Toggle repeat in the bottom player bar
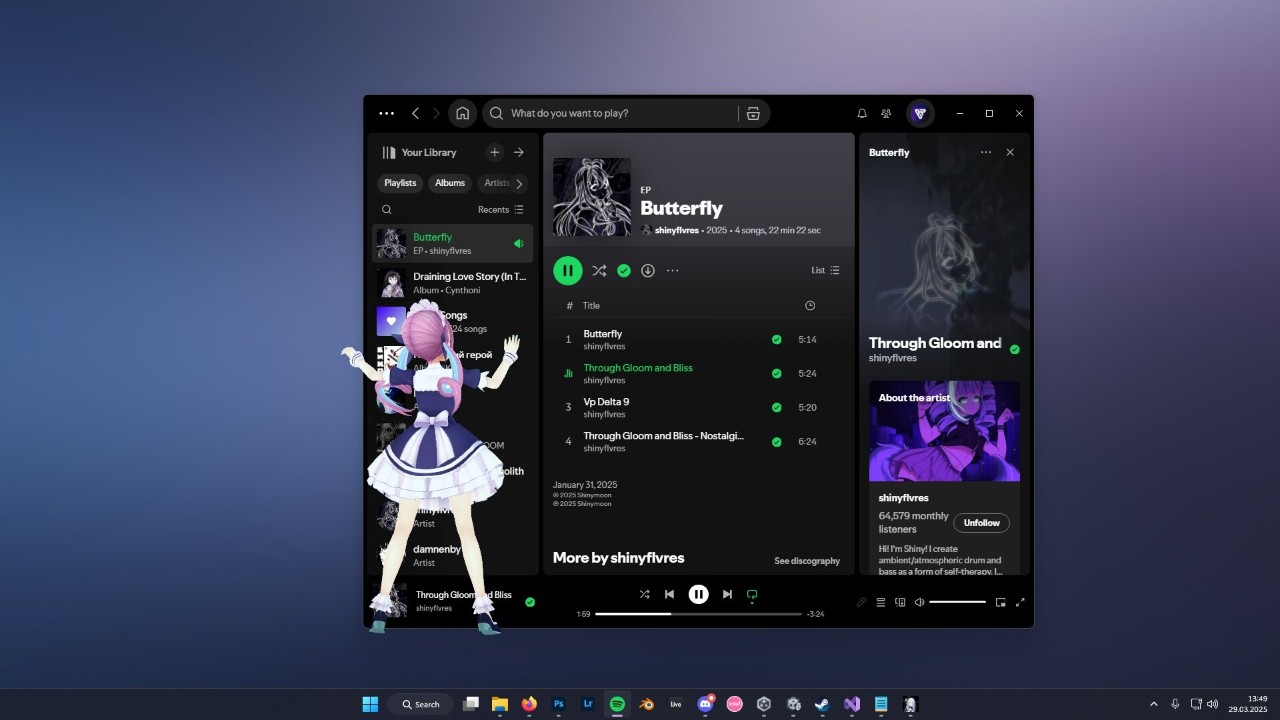 (752, 595)
